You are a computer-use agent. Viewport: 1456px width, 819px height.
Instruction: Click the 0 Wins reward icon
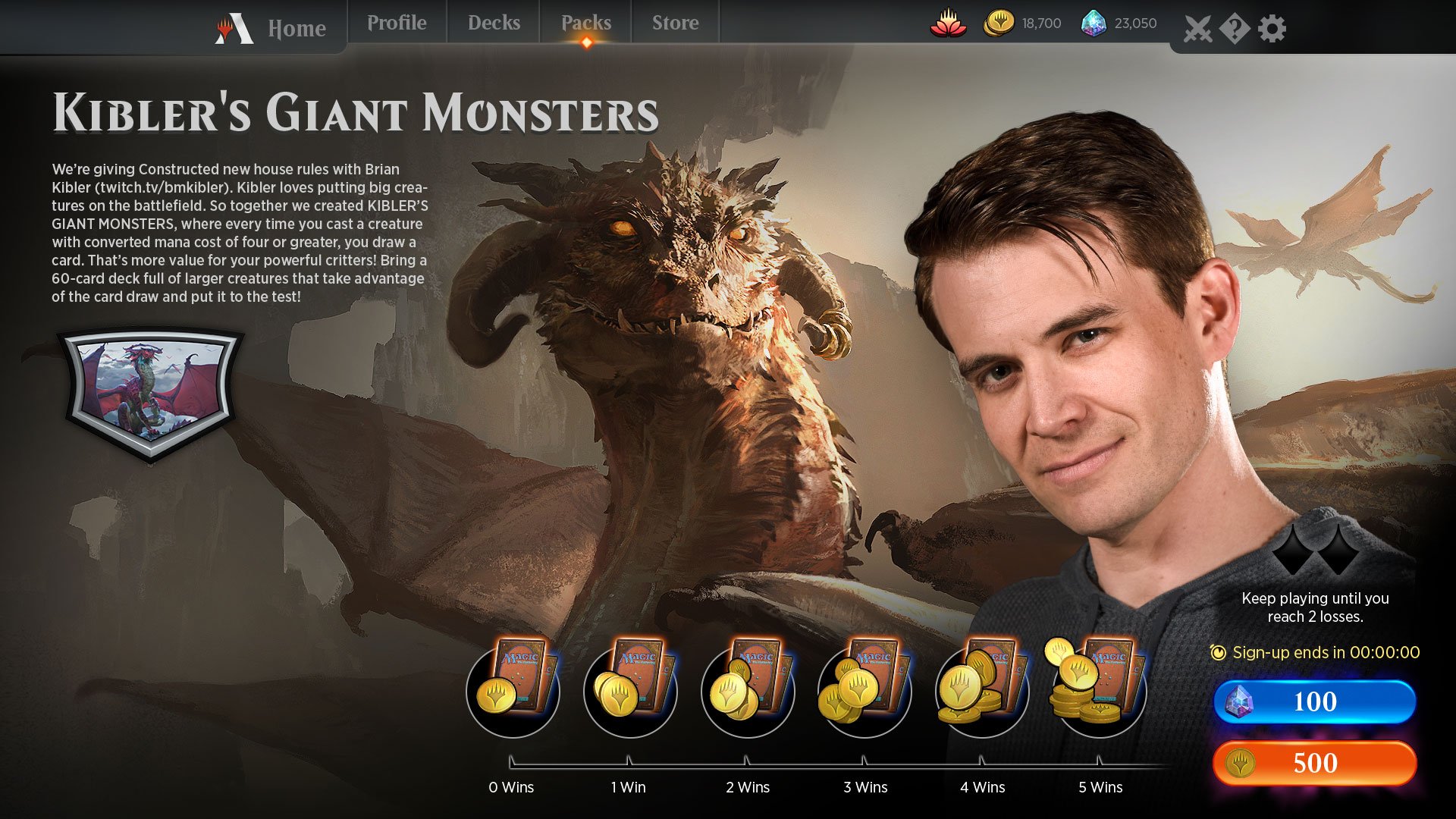tap(513, 689)
